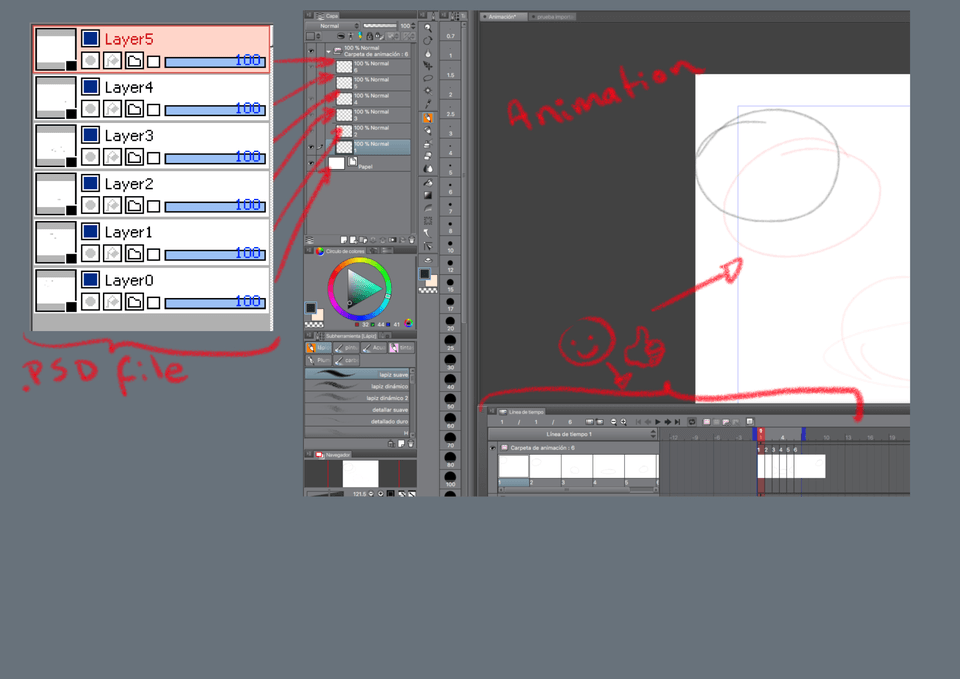This screenshot has height=679, width=960.
Task: Zoom in on the timeline
Action: 624,421
